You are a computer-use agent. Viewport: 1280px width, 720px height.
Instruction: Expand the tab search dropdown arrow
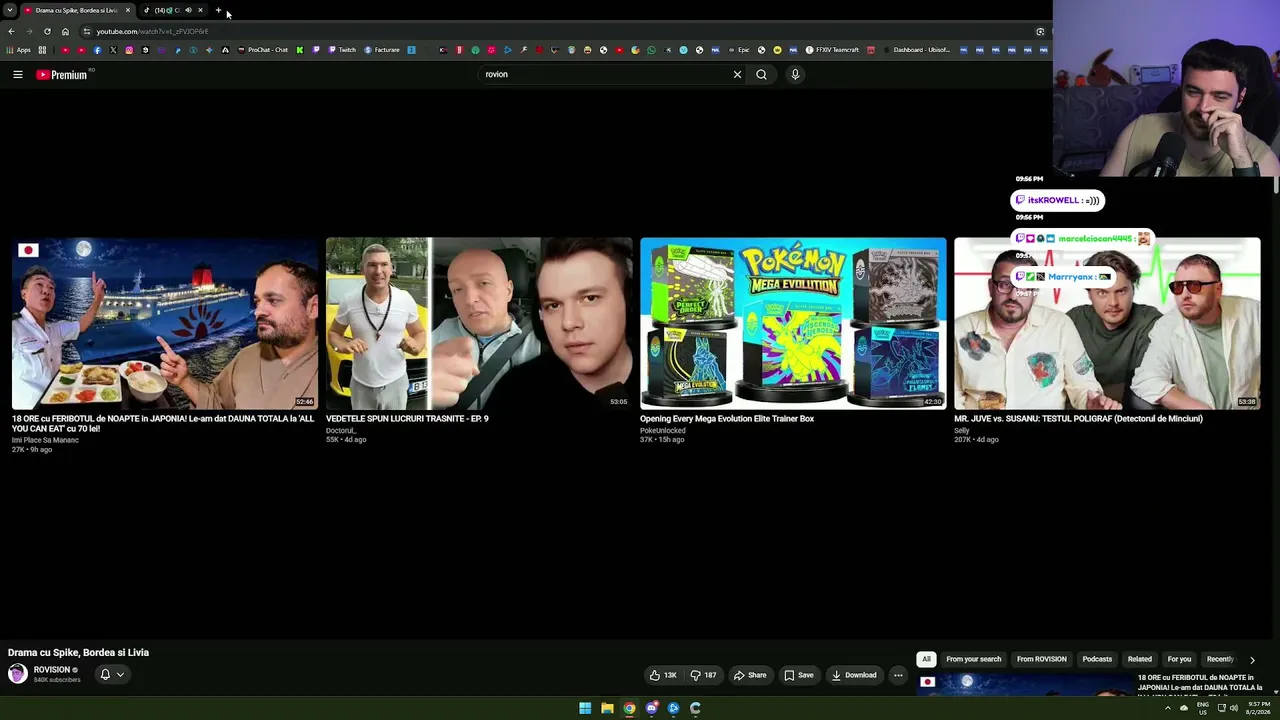9,10
